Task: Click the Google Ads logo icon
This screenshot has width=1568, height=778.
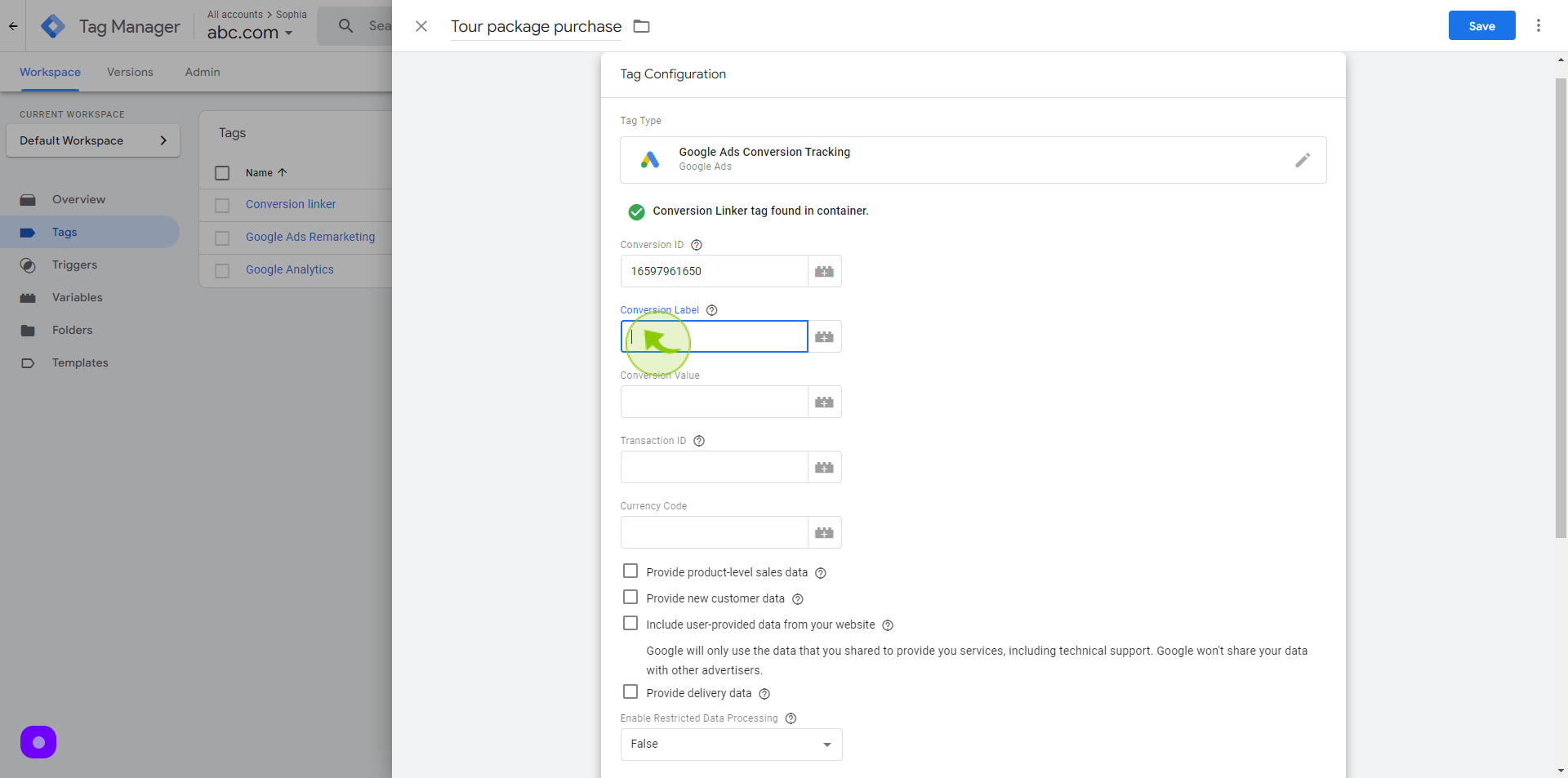Action: [650, 159]
